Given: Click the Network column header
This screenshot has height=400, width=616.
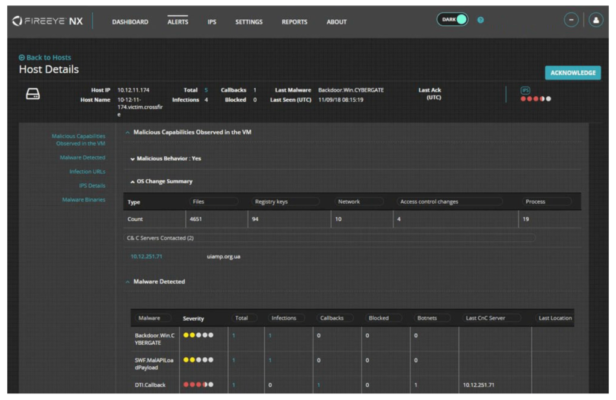Looking at the screenshot, I should 359,202.
